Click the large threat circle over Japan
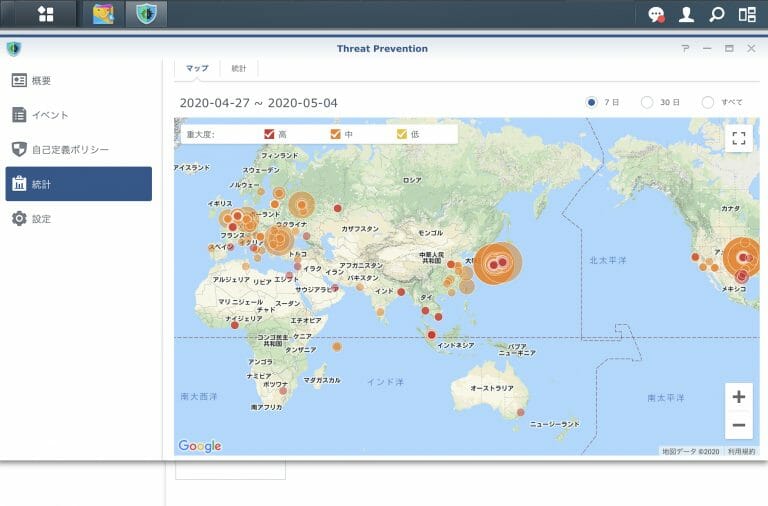Viewport: 768px width, 506px height. coord(498,264)
